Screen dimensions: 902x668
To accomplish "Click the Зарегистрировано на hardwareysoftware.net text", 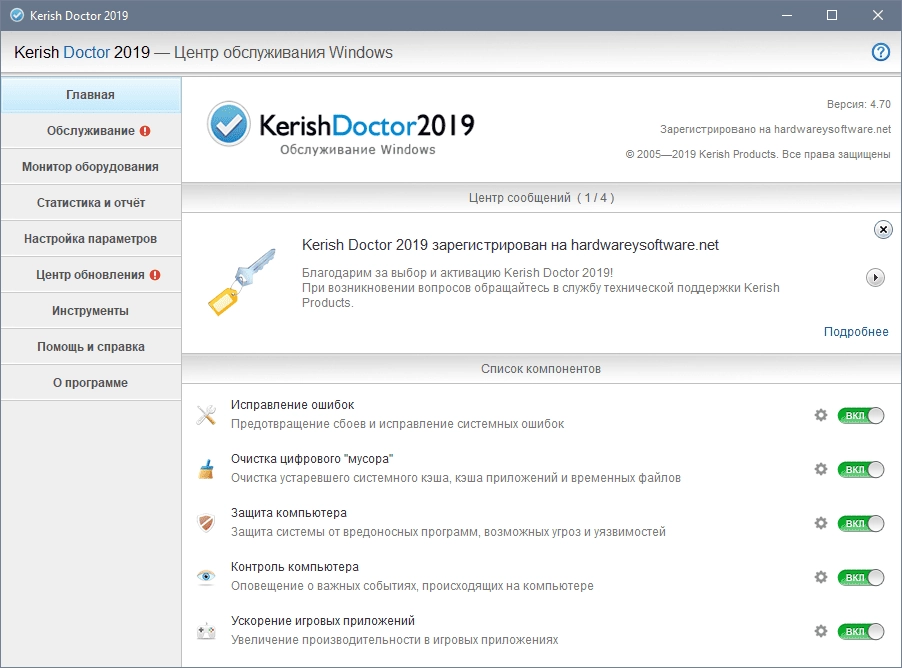I will tap(775, 129).
